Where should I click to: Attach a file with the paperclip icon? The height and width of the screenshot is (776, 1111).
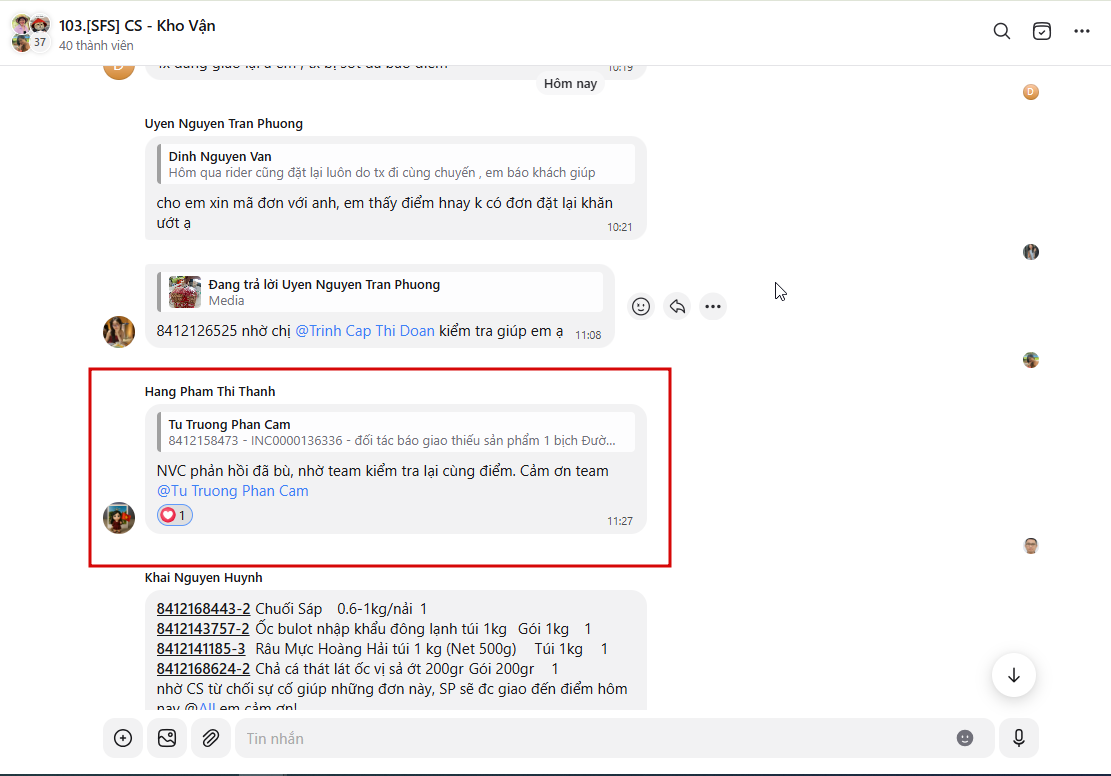(x=210, y=738)
